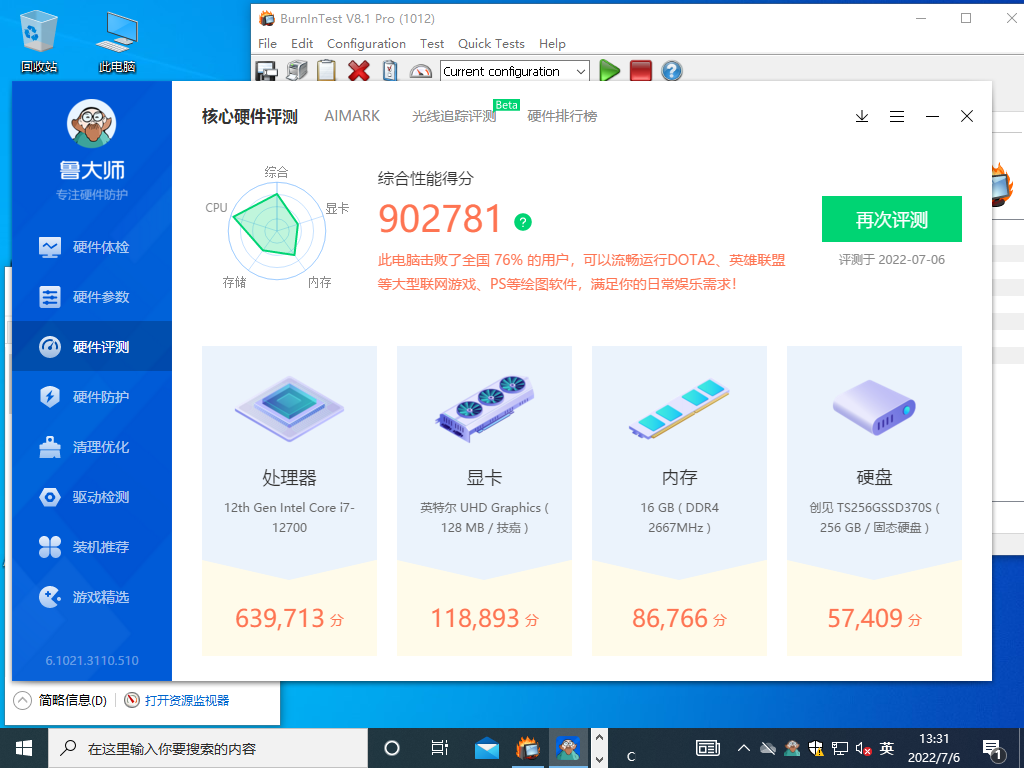
Task: Start the test with the green play icon
Action: click(610, 71)
